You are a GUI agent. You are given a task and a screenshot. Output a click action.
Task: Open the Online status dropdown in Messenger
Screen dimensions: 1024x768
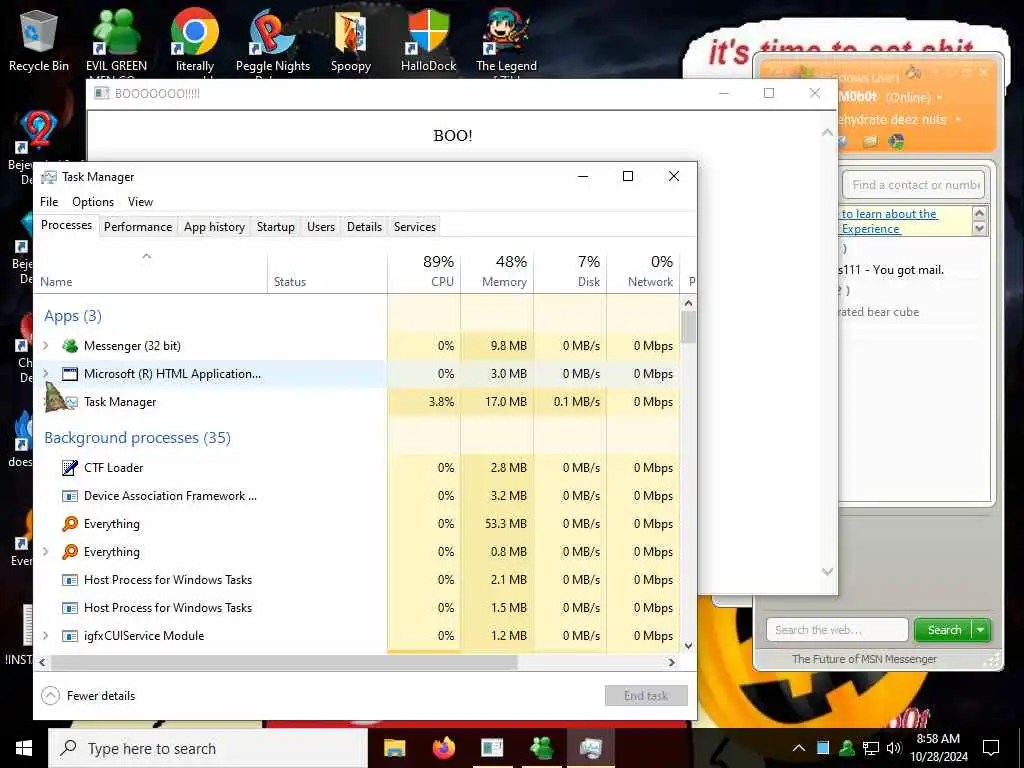(x=940, y=98)
